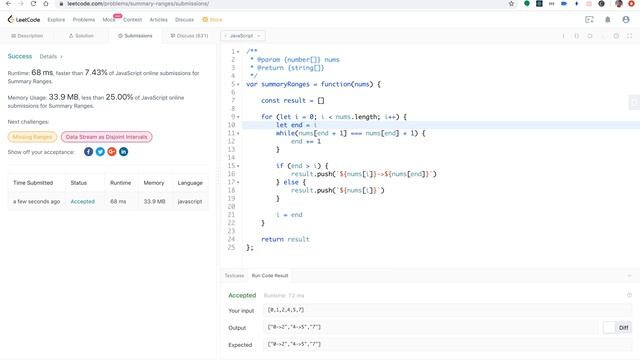The width and height of the screenshot is (640, 360).
Task: Open Explore in the top navigation
Action: pyautogui.click(x=56, y=20)
